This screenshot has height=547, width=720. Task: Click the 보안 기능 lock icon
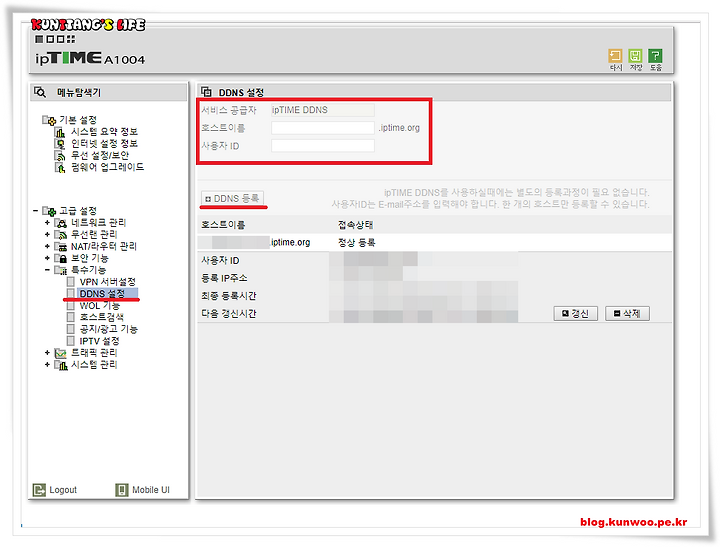pyautogui.click(x=61, y=258)
